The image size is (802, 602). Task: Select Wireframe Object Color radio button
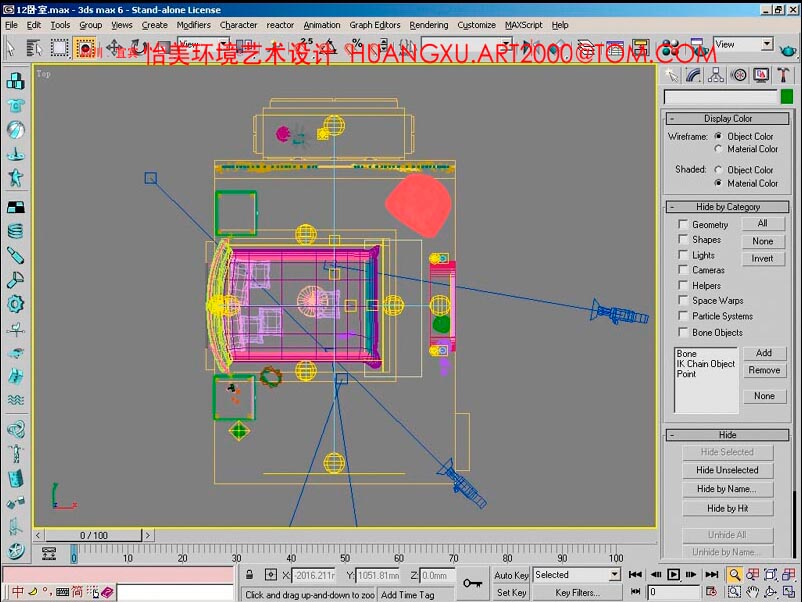click(718, 136)
